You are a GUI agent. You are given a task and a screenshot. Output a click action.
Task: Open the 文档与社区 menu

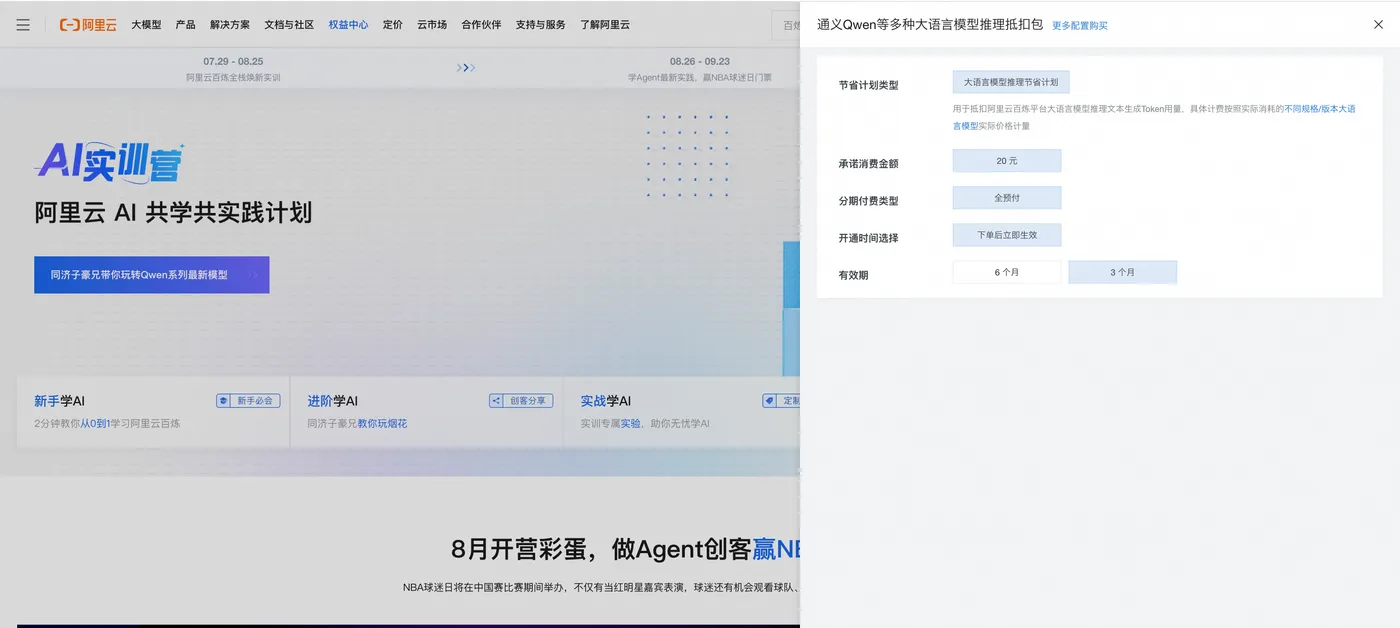coord(289,25)
